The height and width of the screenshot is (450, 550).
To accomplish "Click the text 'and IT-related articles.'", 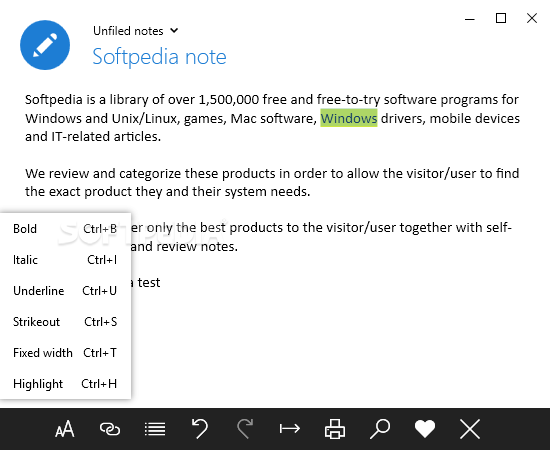I will pyautogui.click(x=93, y=136).
